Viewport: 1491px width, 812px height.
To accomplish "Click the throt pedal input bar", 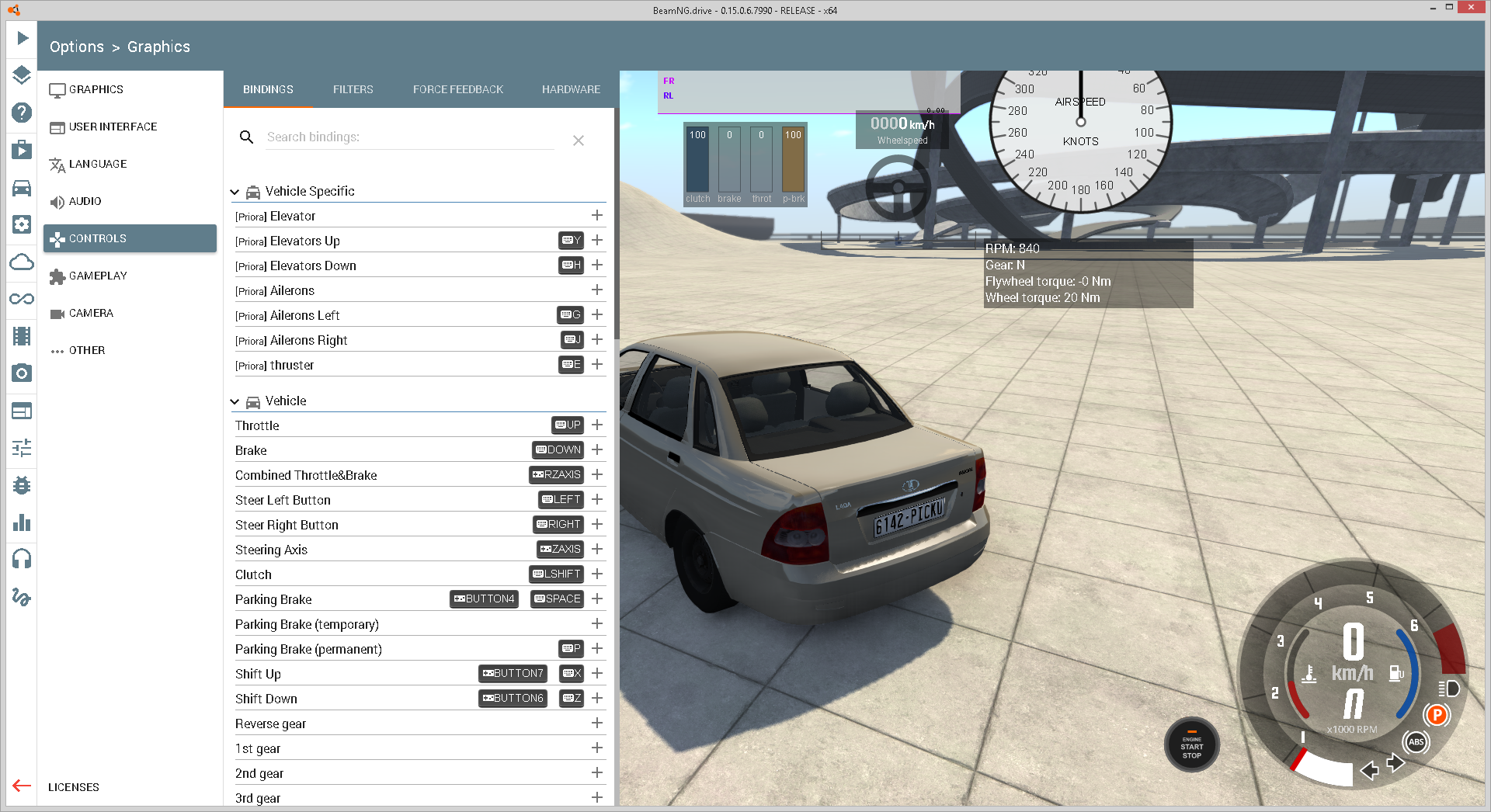I will [761, 159].
